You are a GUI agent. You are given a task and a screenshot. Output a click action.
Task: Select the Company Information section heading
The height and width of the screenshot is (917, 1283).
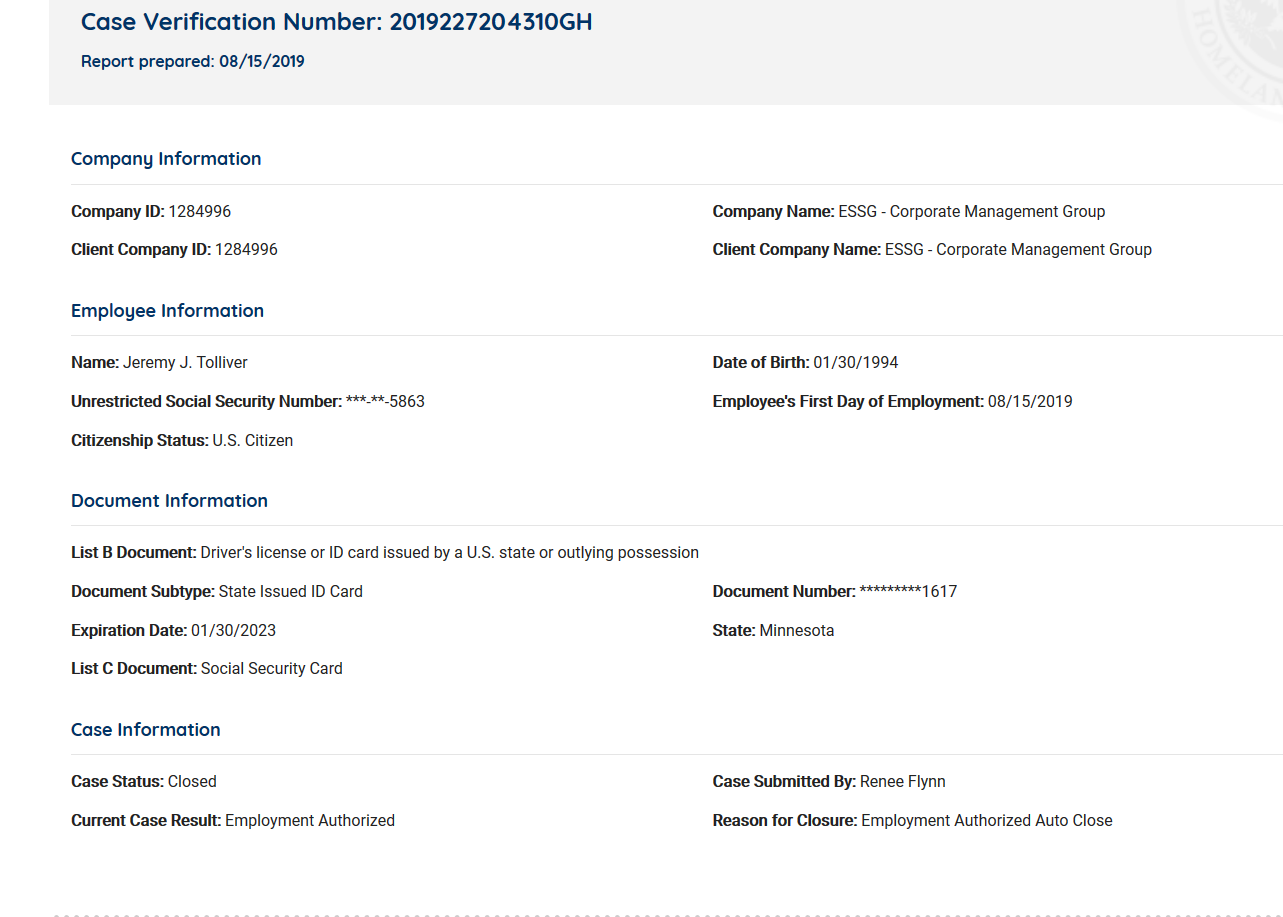point(166,159)
